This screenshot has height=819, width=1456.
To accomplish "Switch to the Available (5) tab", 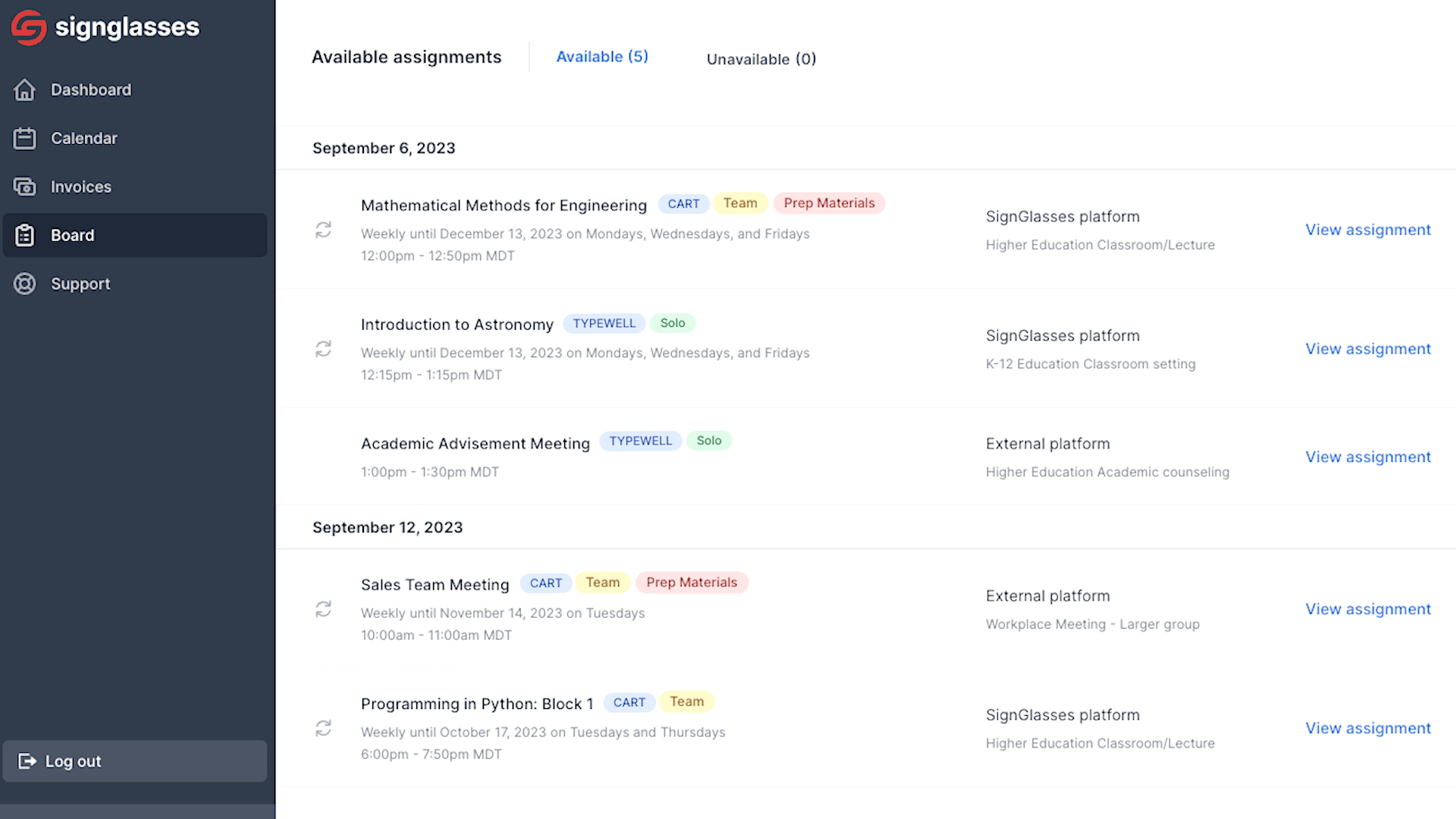I will (x=602, y=57).
